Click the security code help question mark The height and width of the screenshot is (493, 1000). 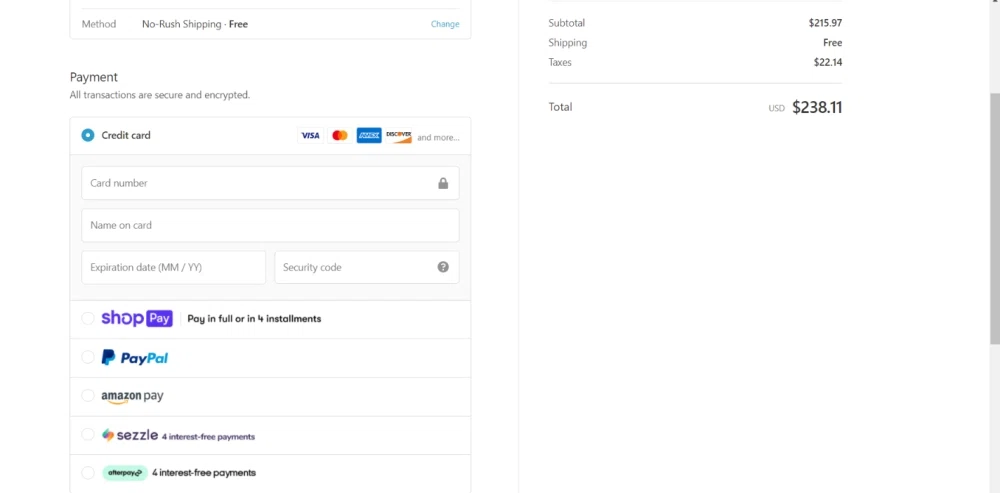(443, 267)
